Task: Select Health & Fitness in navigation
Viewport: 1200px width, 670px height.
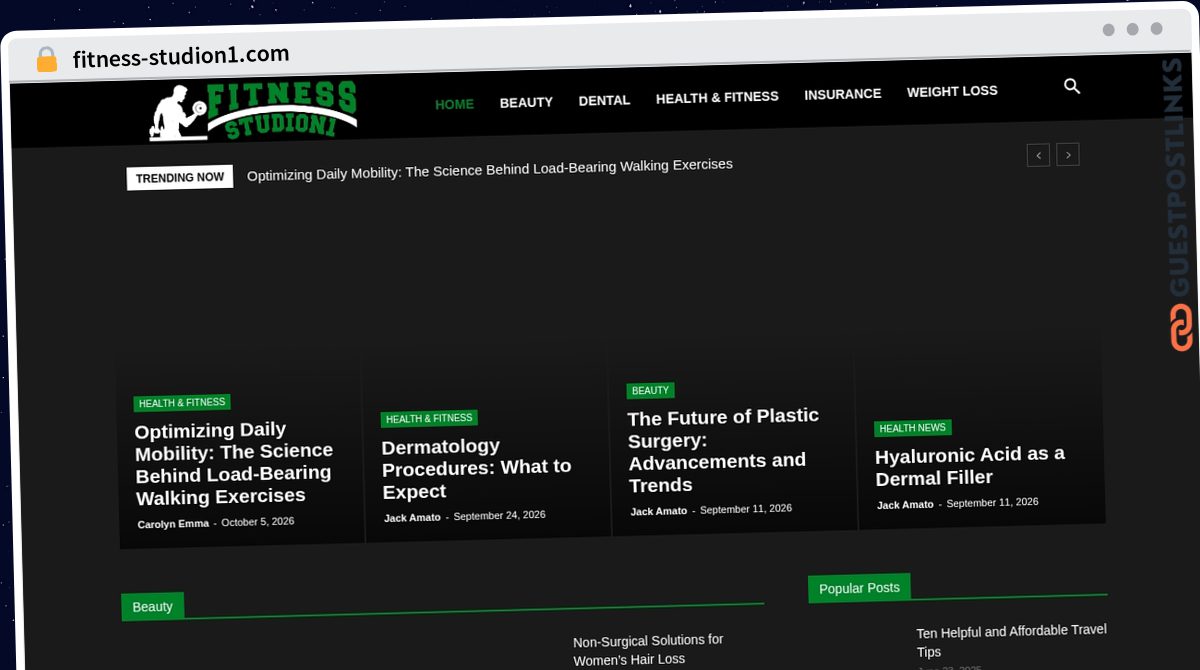Action: [x=717, y=97]
